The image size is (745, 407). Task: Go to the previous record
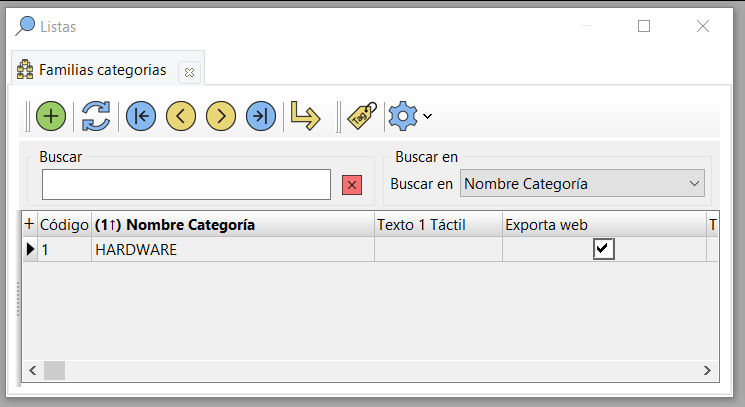point(181,116)
